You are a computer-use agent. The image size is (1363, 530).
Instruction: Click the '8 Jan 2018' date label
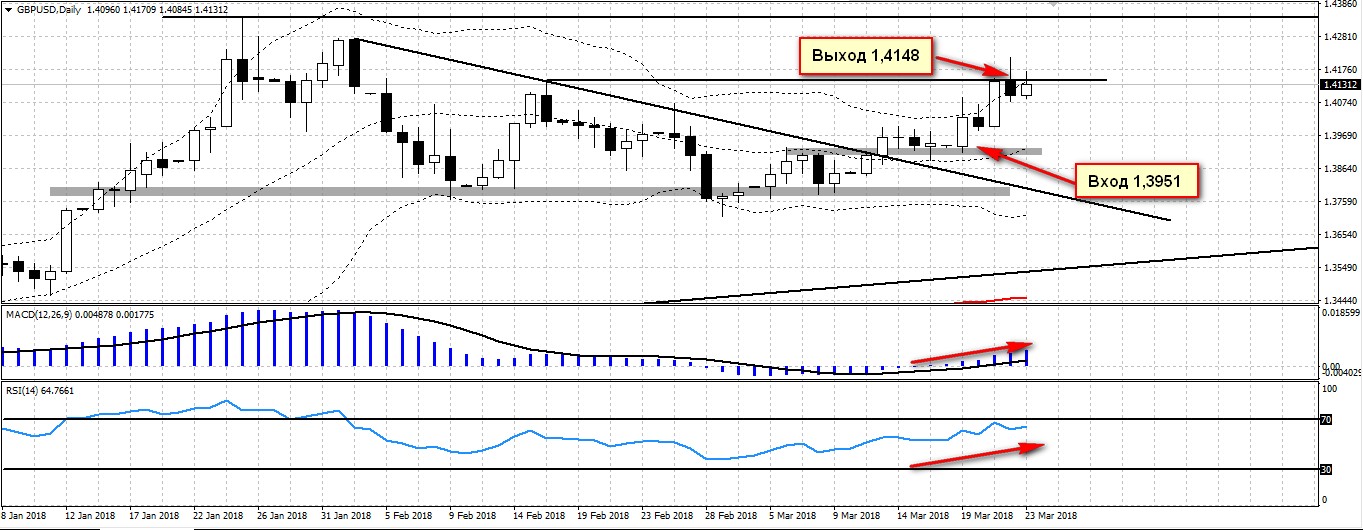coord(24,515)
